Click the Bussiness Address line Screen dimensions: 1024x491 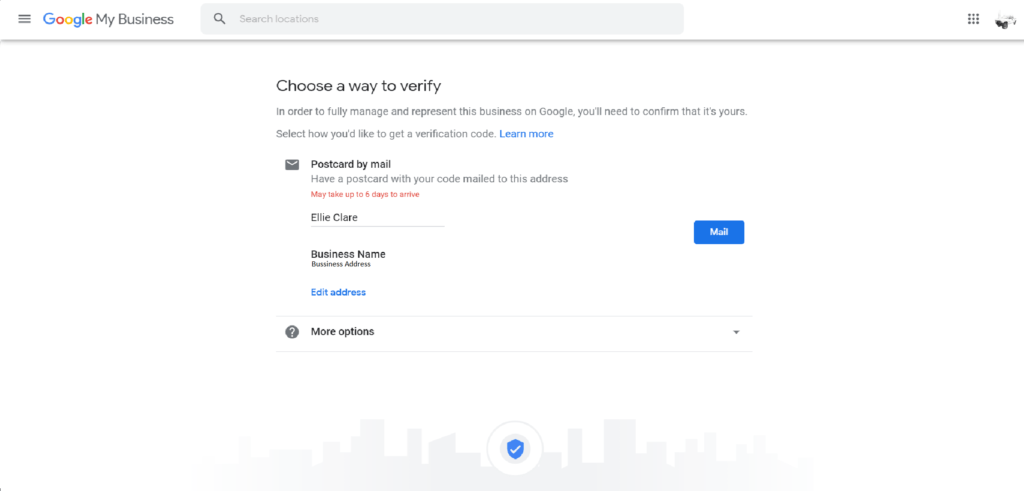coord(341,264)
